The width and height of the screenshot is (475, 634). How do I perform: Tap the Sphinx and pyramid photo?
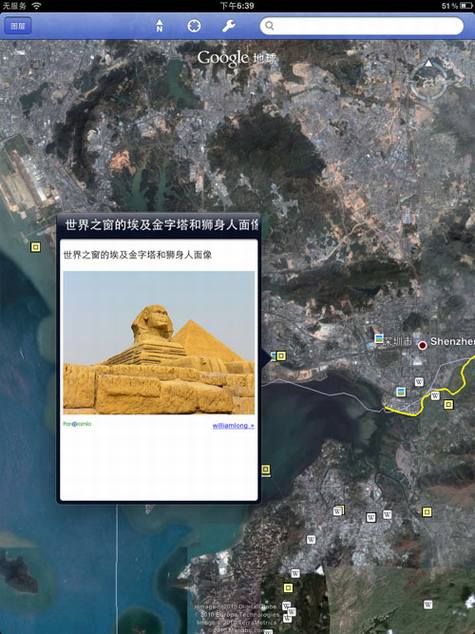coord(159,343)
